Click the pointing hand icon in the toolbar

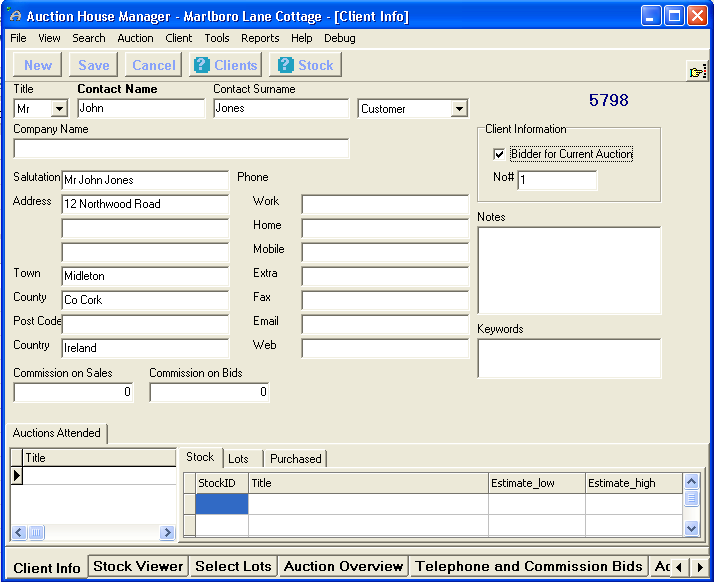(697, 71)
